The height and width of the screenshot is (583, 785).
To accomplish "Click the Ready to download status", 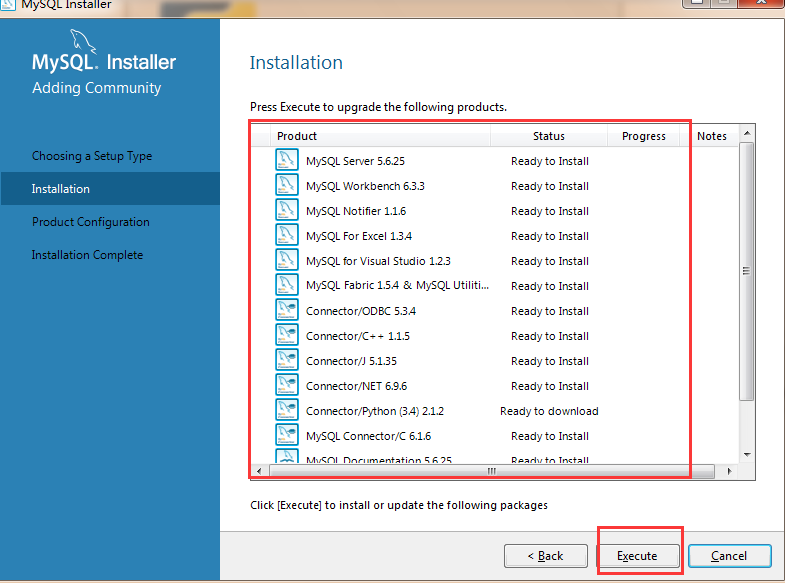I will click(549, 411).
